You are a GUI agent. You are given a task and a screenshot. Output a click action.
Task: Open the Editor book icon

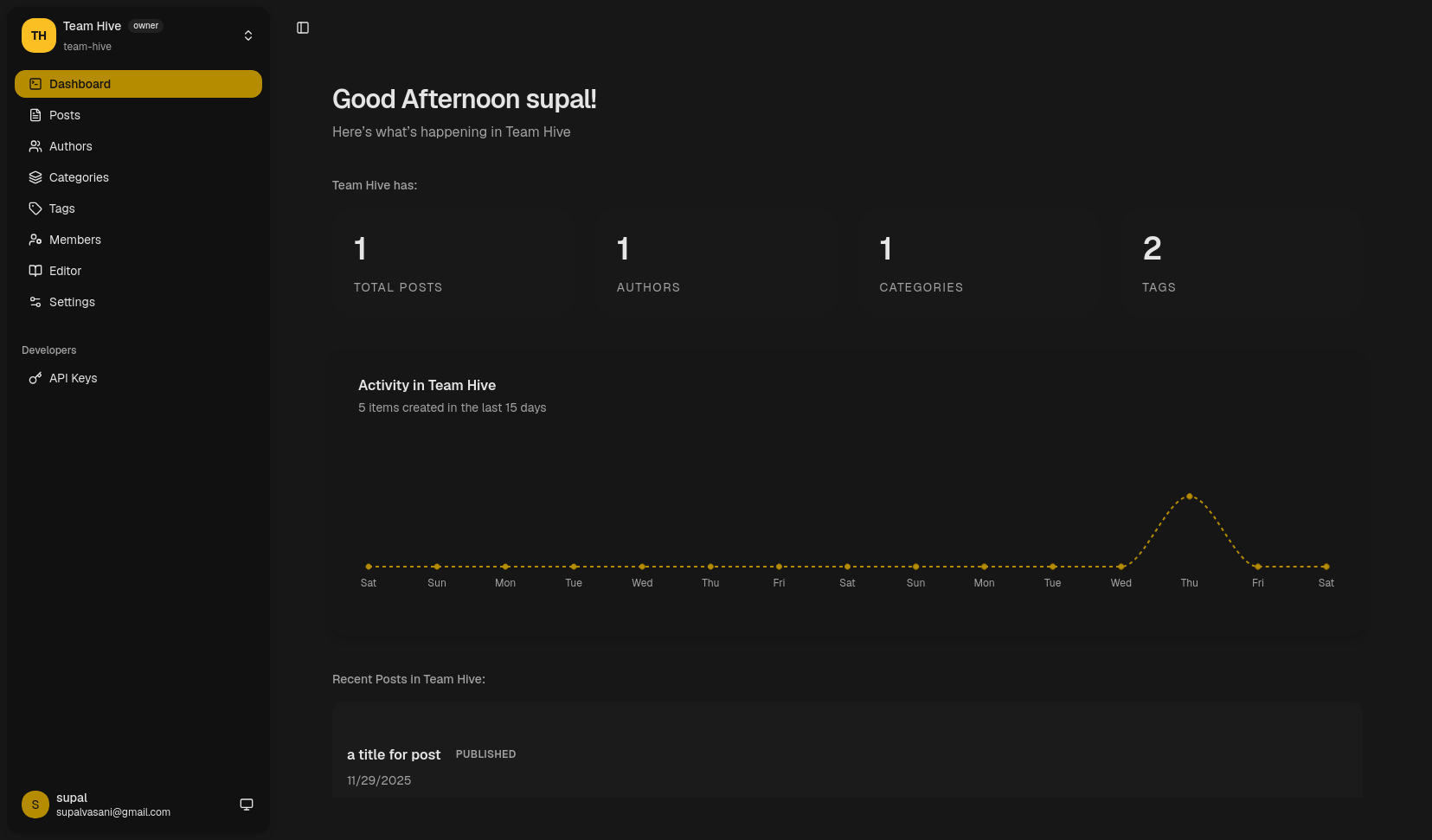35,270
